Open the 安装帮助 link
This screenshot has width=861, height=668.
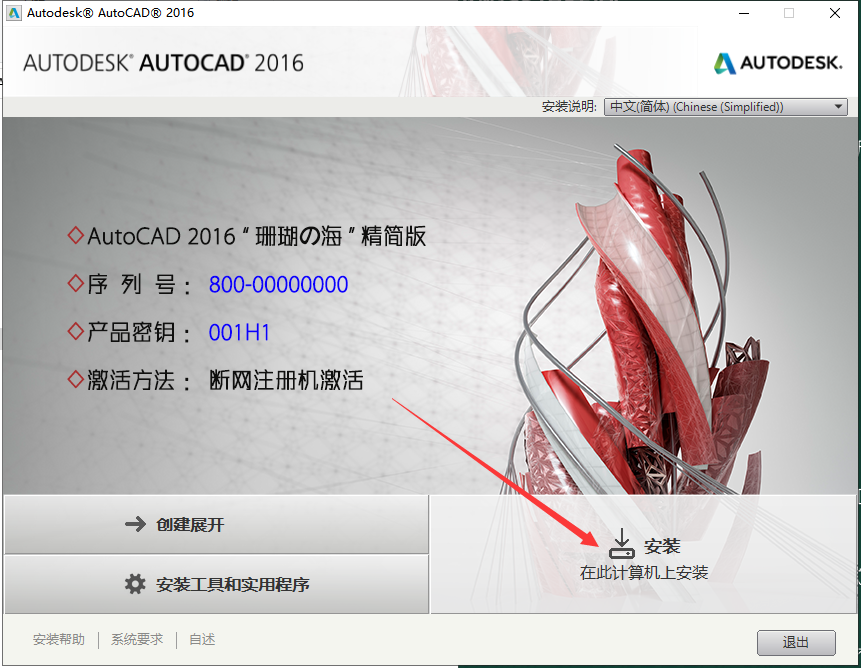tap(59, 639)
